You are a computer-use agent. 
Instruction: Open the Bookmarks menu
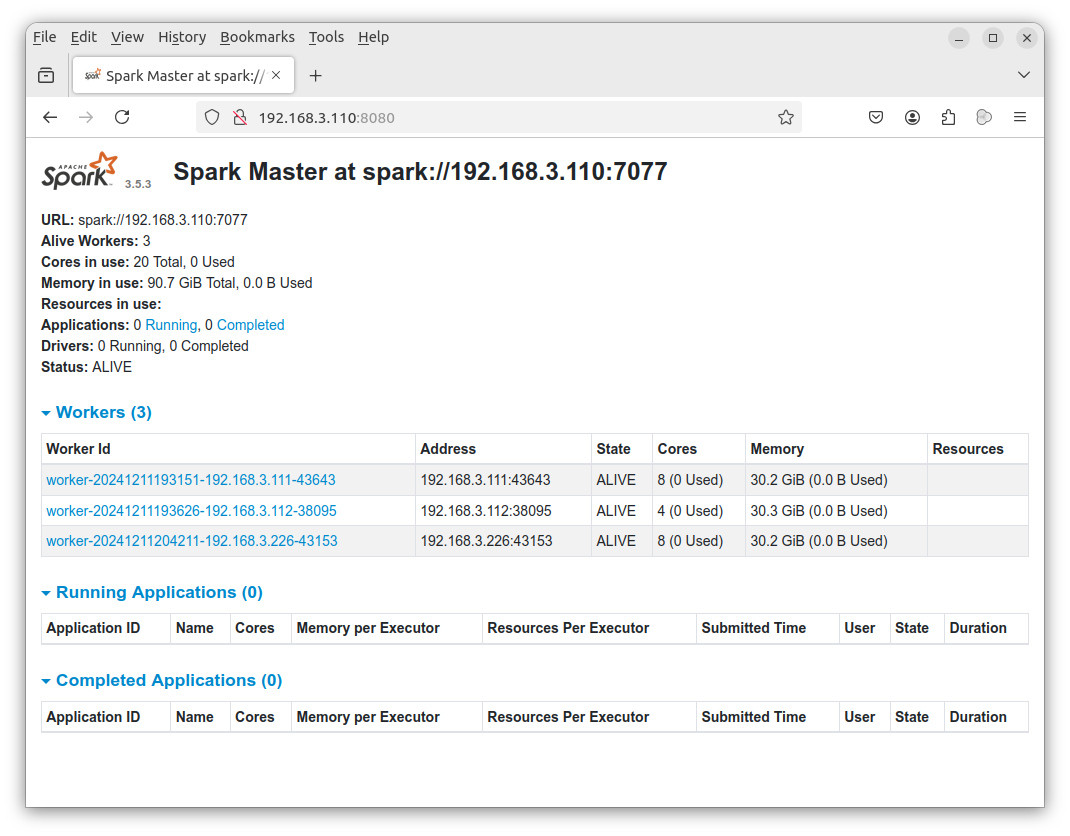[x=257, y=37]
